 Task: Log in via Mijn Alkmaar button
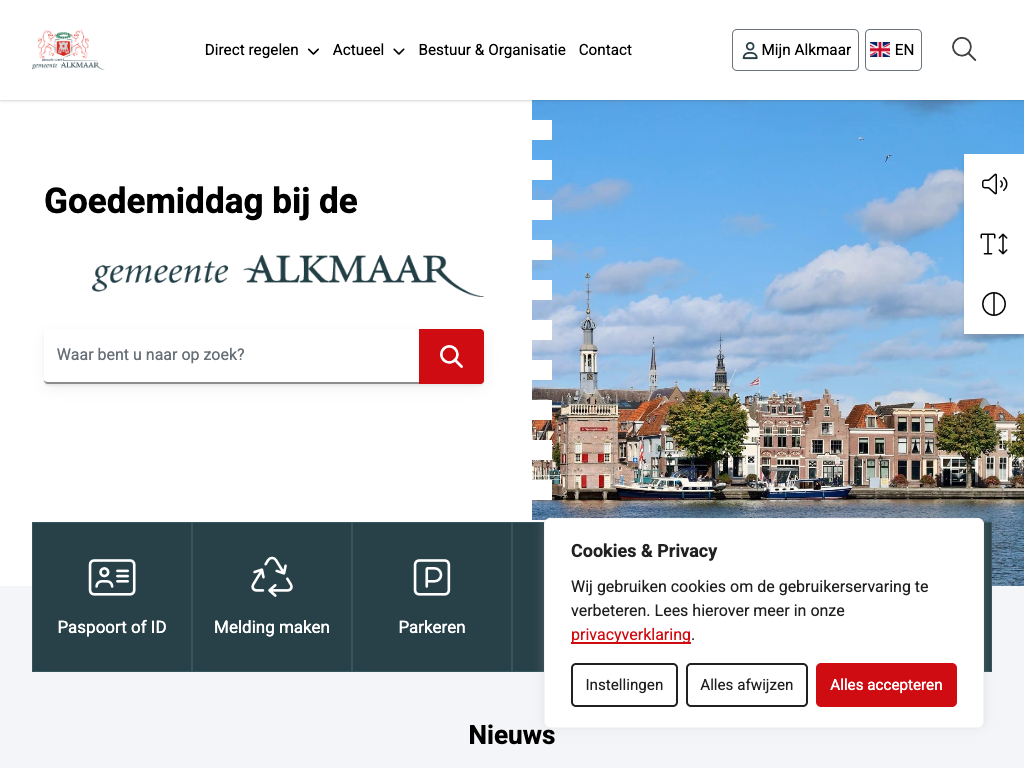[x=795, y=50]
